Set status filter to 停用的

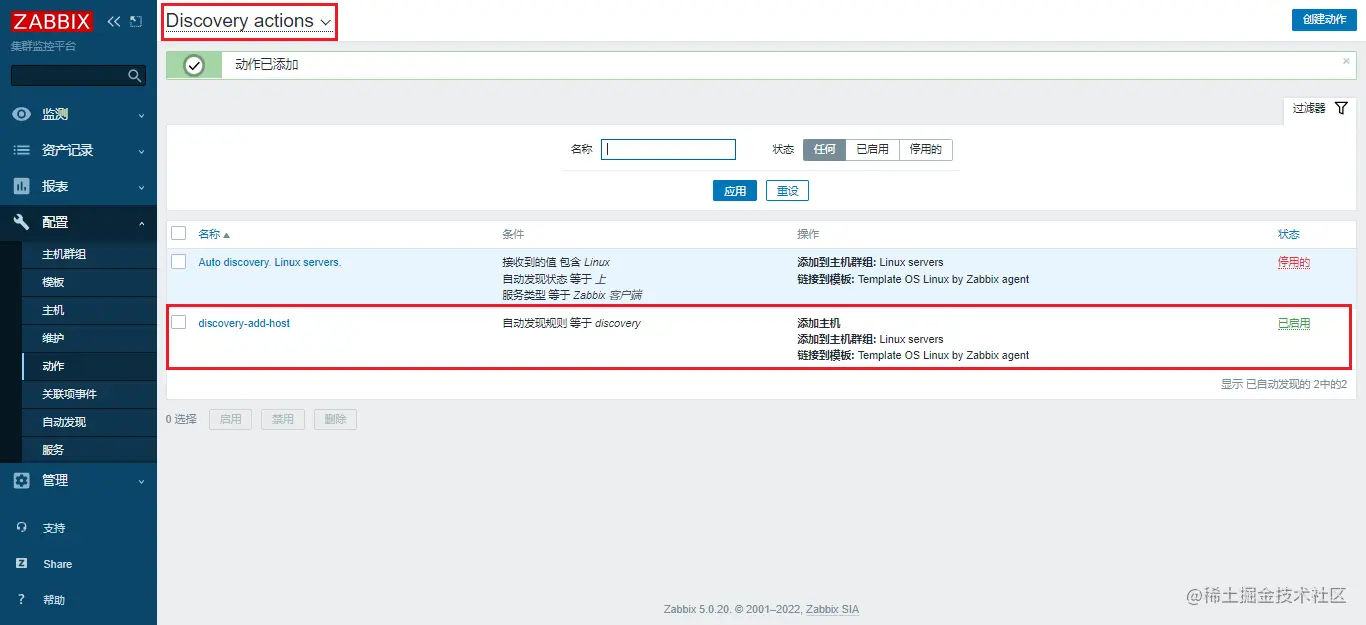point(926,149)
